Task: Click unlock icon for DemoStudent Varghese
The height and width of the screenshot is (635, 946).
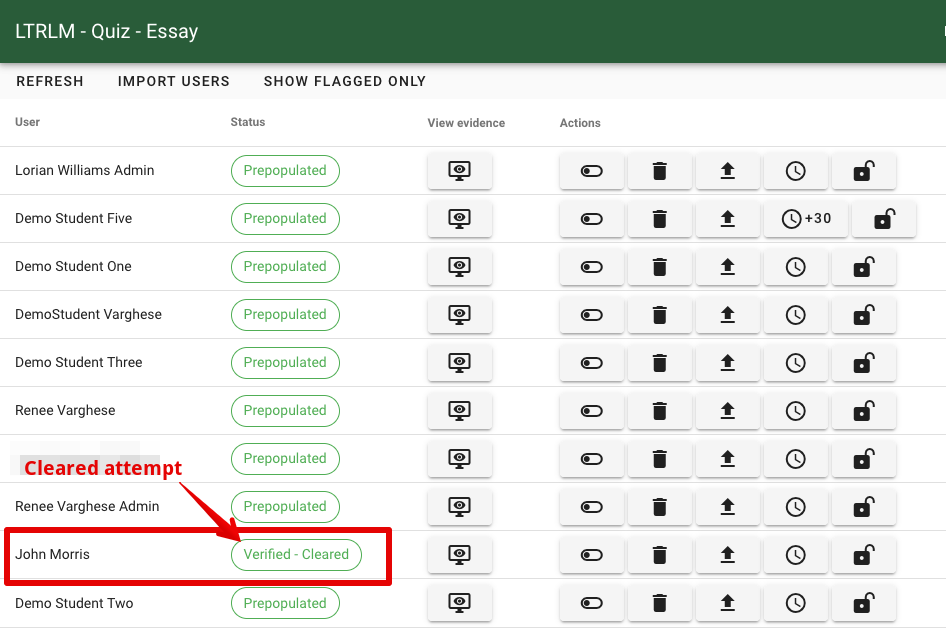Action: [863, 315]
